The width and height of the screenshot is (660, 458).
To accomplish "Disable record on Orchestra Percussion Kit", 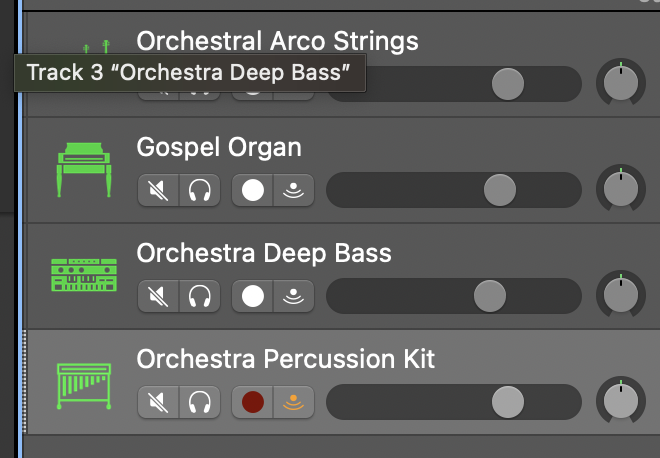I will 253,402.
